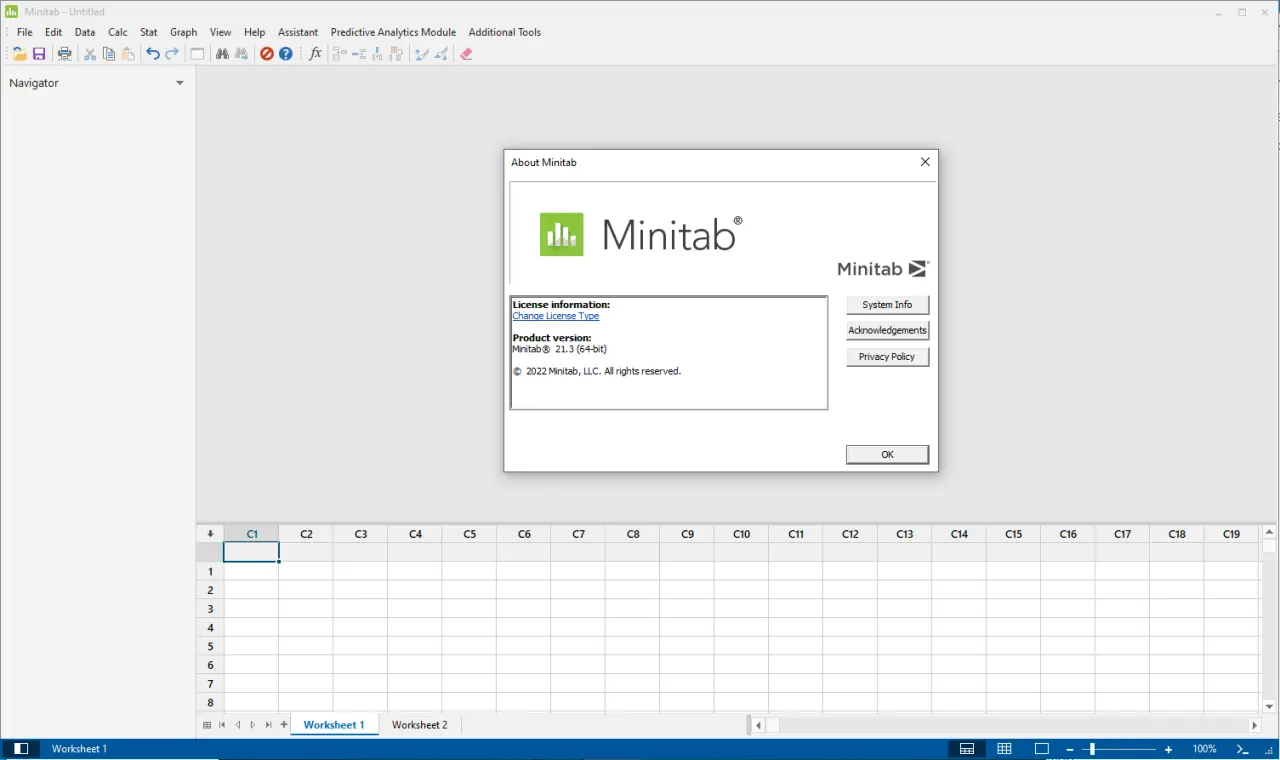This screenshot has height=760, width=1280.
Task: Select the C1 column name cell
Action: click(251, 552)
